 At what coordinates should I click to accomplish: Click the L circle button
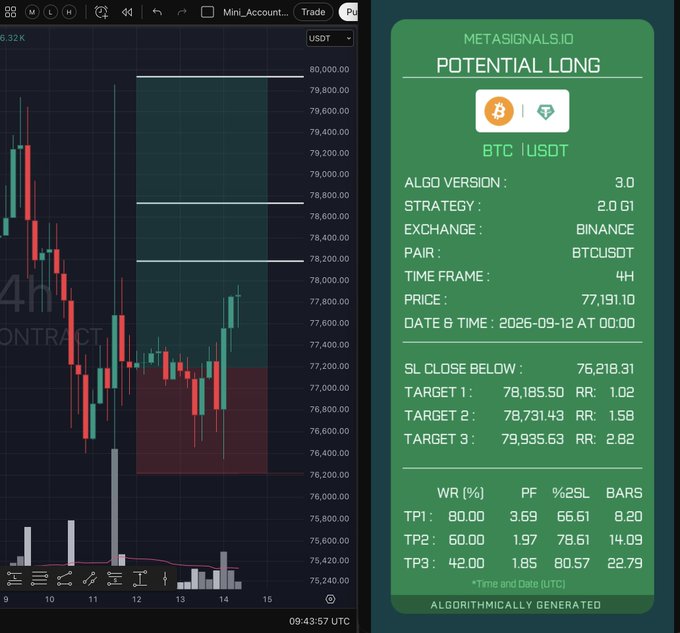point(50,12)
